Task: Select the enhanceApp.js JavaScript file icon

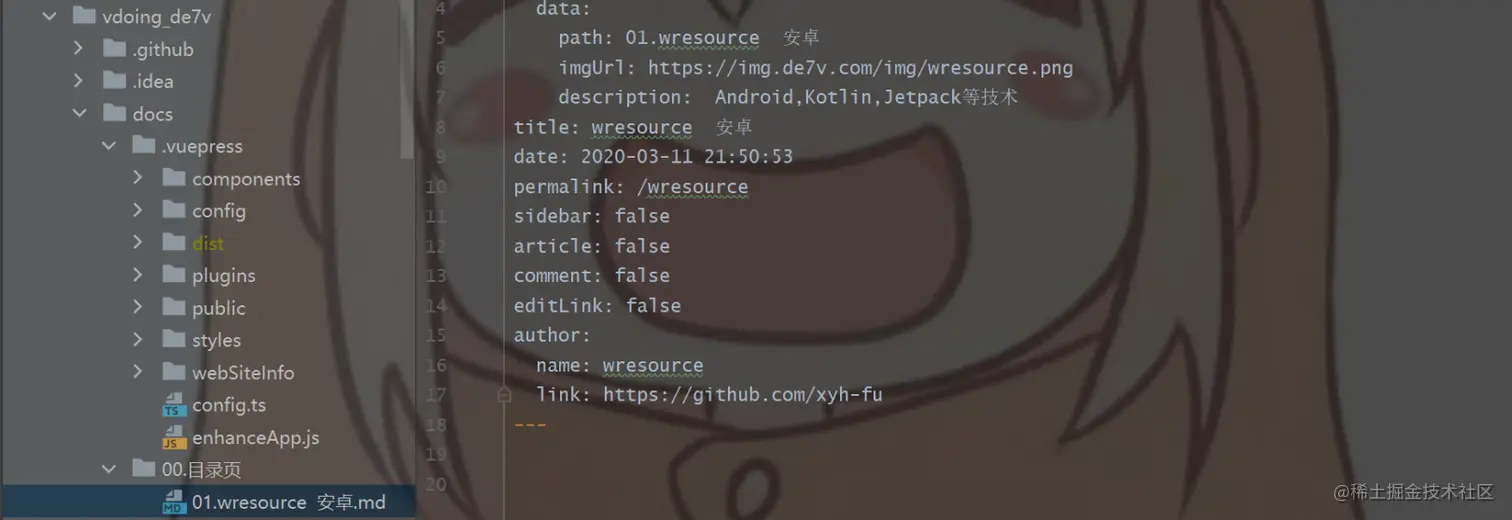Action: [174, 437]
